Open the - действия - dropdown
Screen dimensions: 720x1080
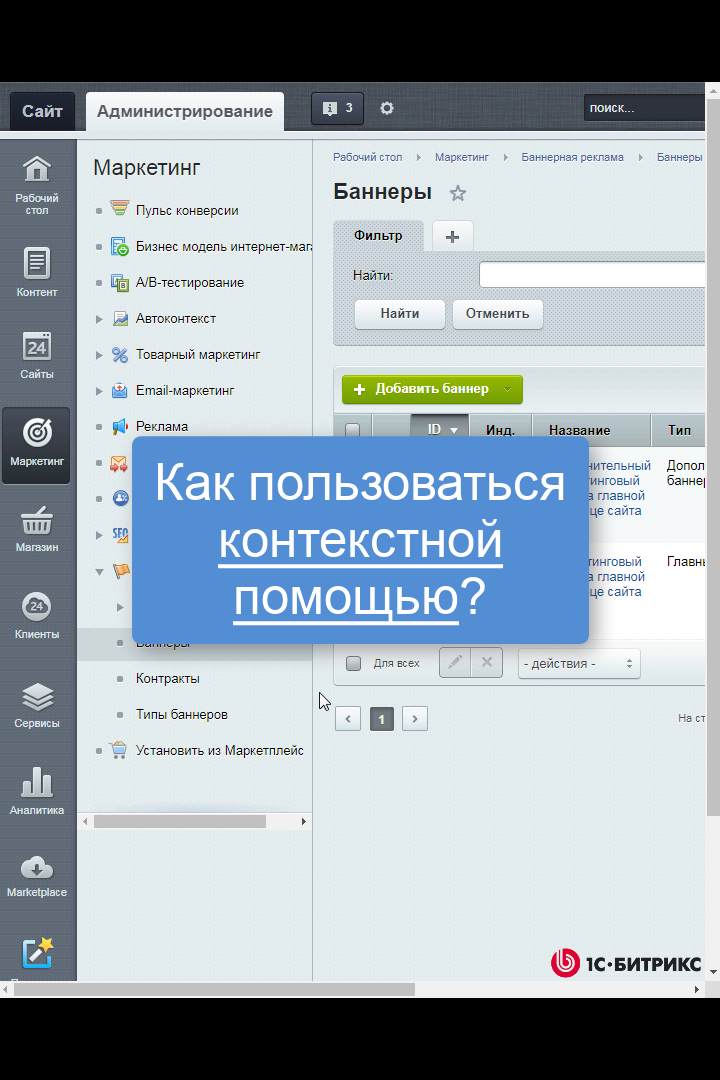(579, 663)
